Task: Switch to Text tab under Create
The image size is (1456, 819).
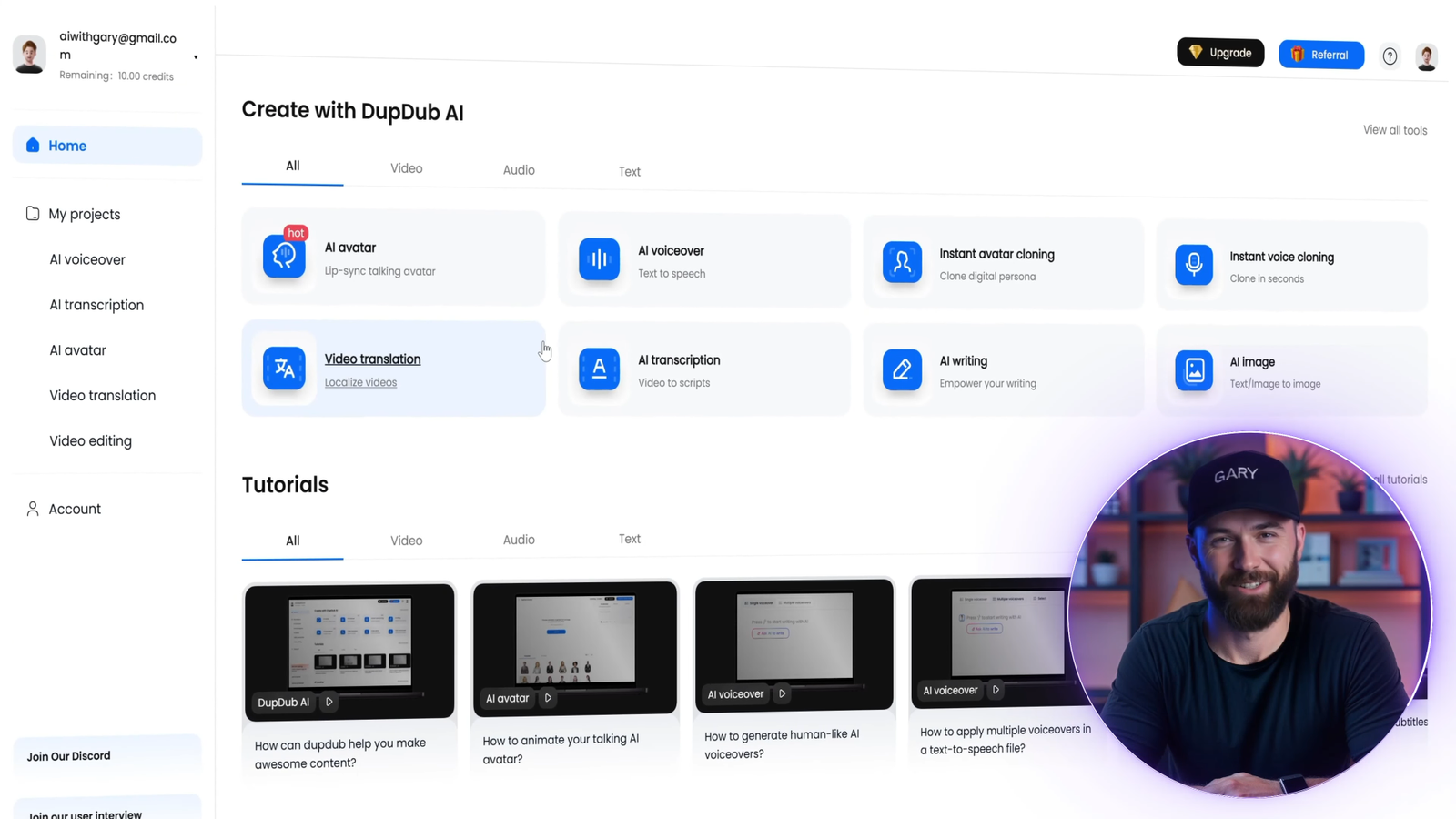Action: [x=629, y=171]
